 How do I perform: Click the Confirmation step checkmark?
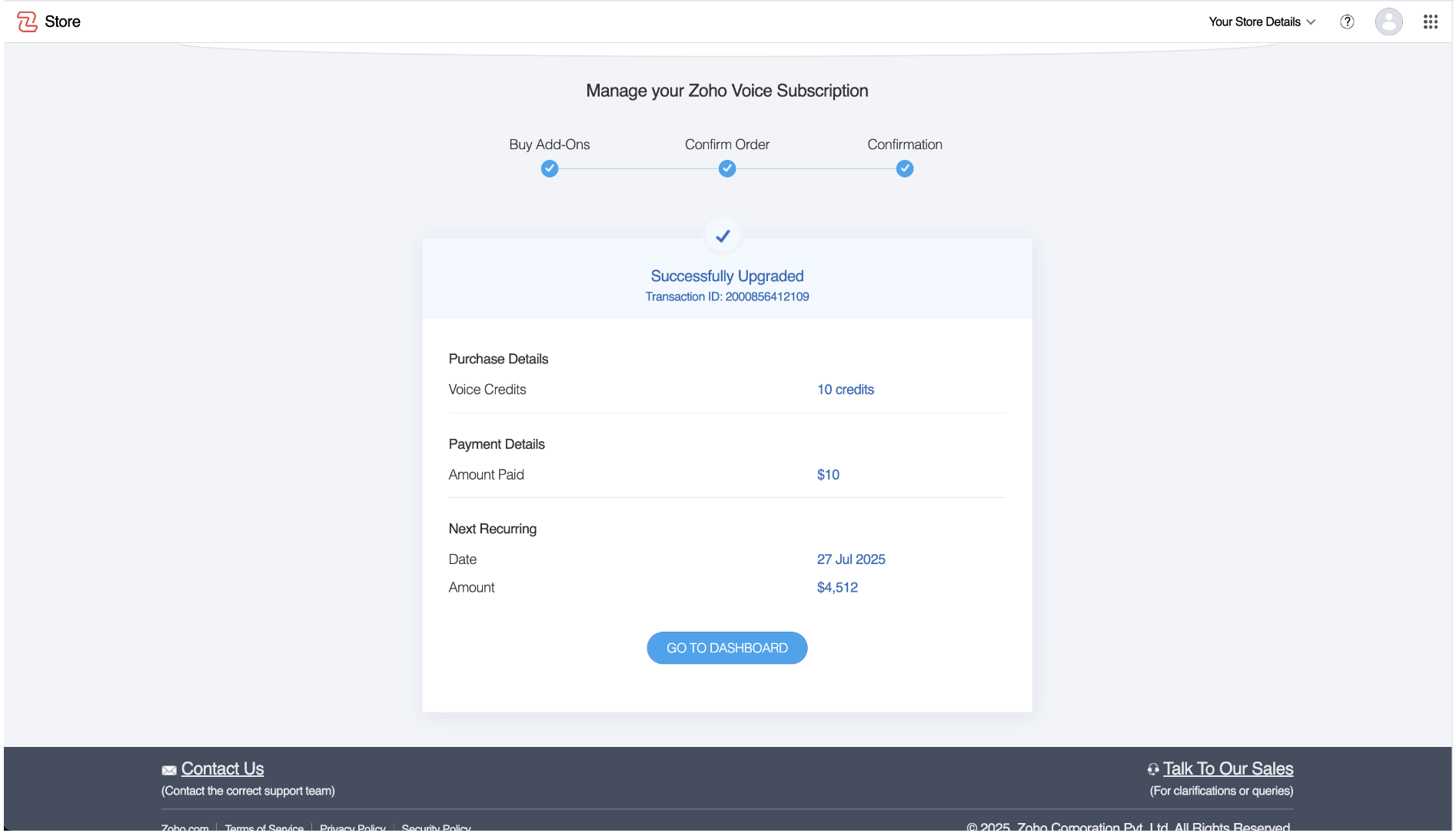(904, 168)
